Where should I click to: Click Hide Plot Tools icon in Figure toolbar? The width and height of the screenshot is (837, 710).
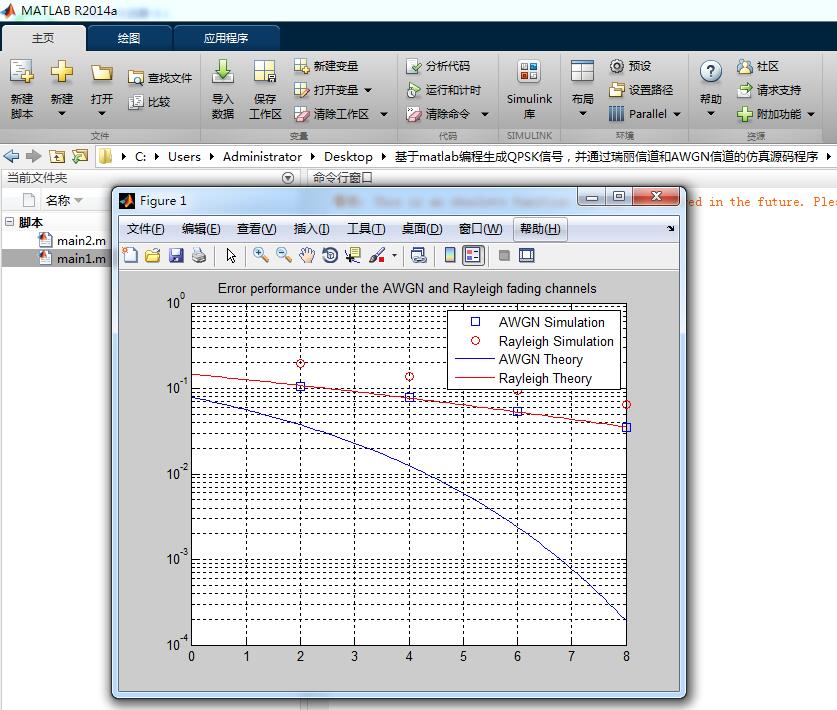click(x=504, y=255)
